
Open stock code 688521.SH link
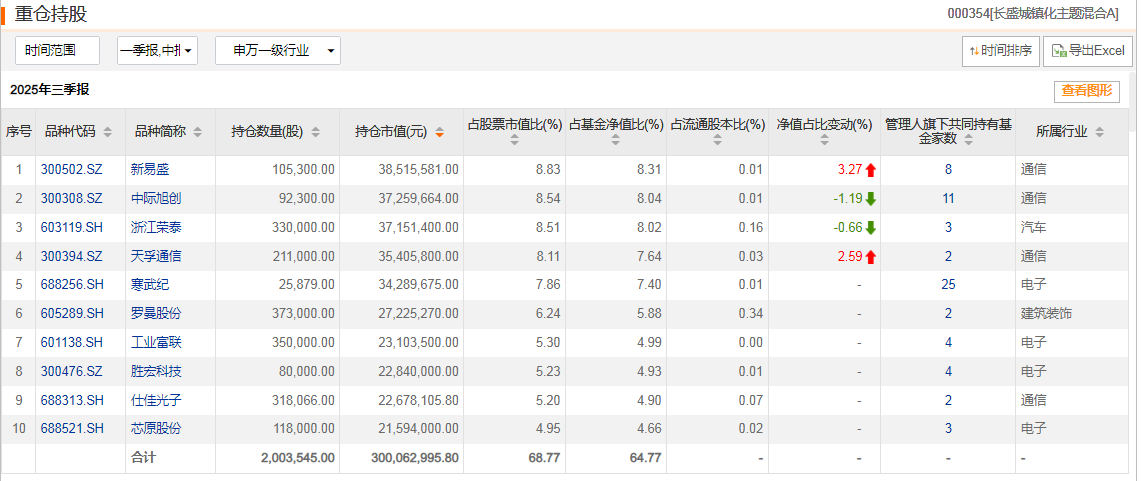point(71,429)
